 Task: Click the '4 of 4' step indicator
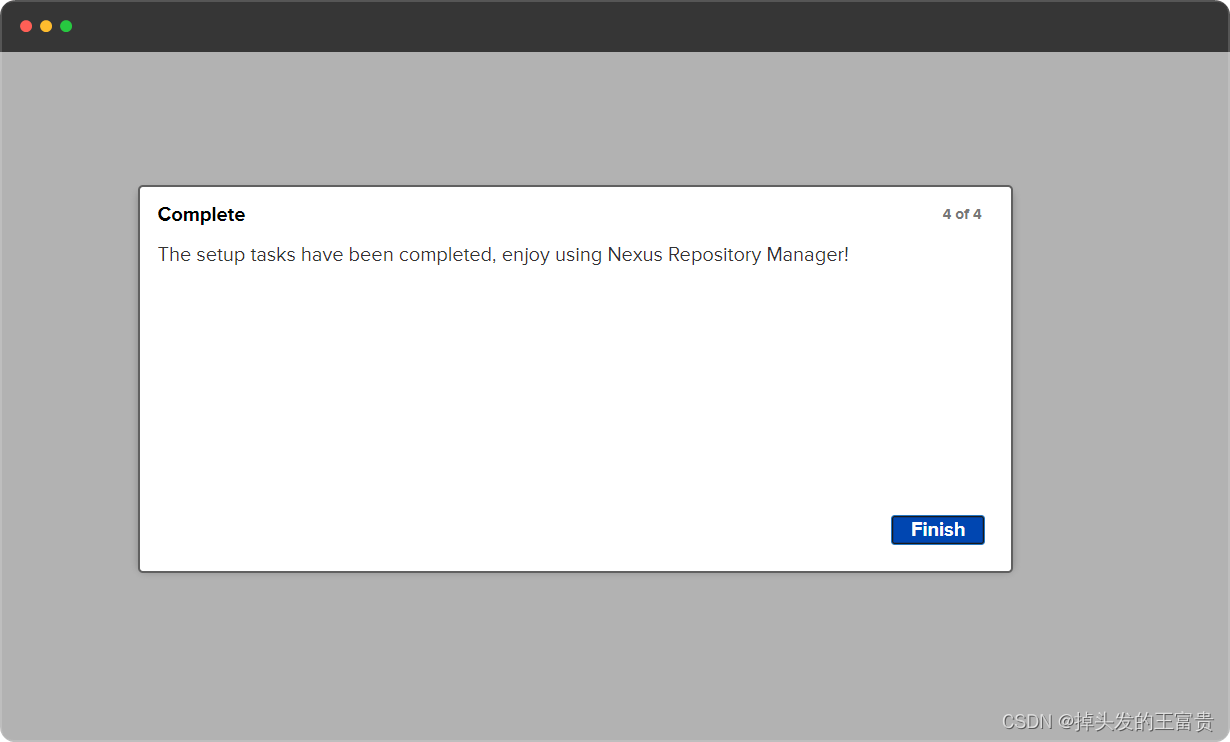pos(962,214)
